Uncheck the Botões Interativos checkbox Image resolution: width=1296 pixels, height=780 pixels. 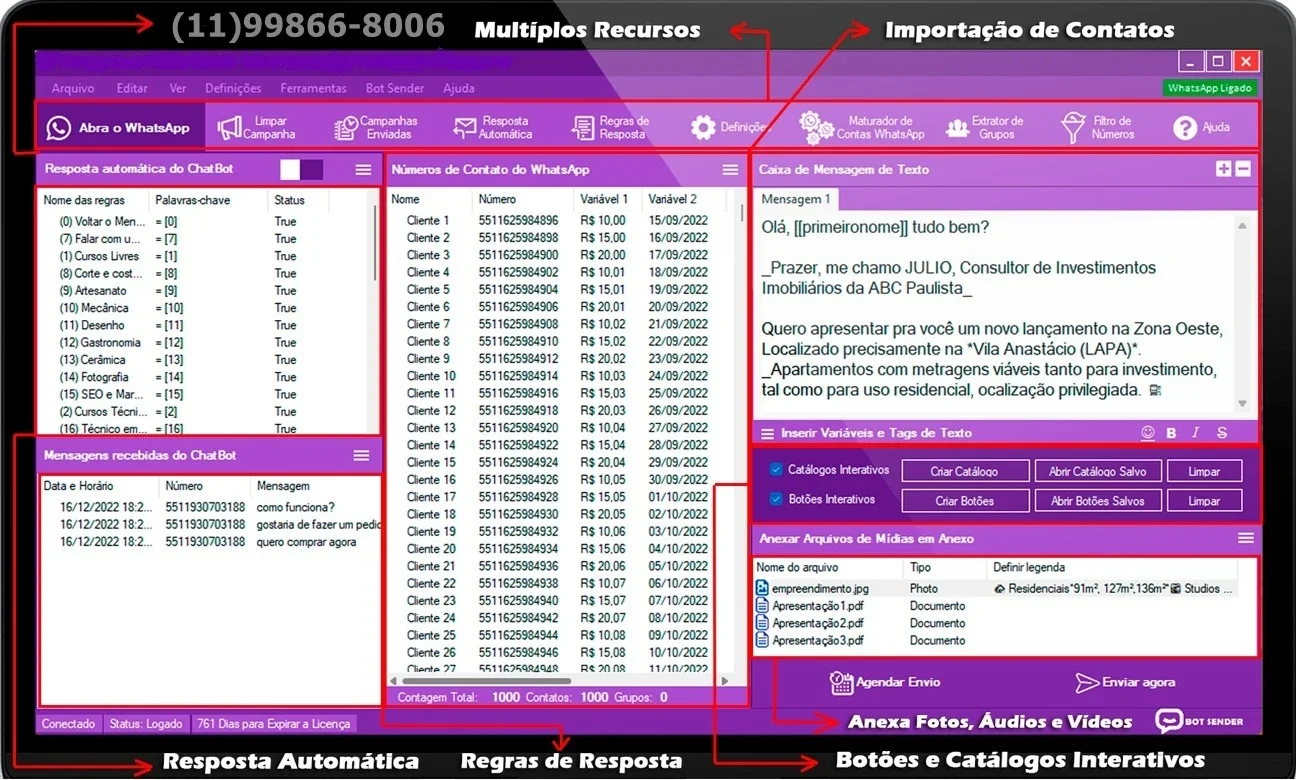[776, 499]
